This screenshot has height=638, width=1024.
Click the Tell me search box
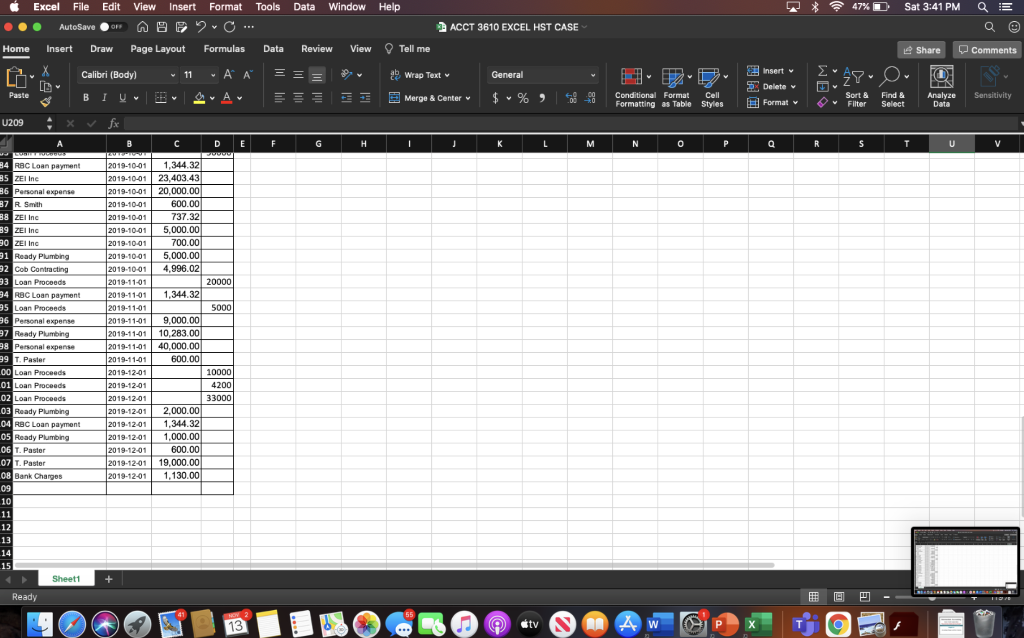click(x=408, y=49)
